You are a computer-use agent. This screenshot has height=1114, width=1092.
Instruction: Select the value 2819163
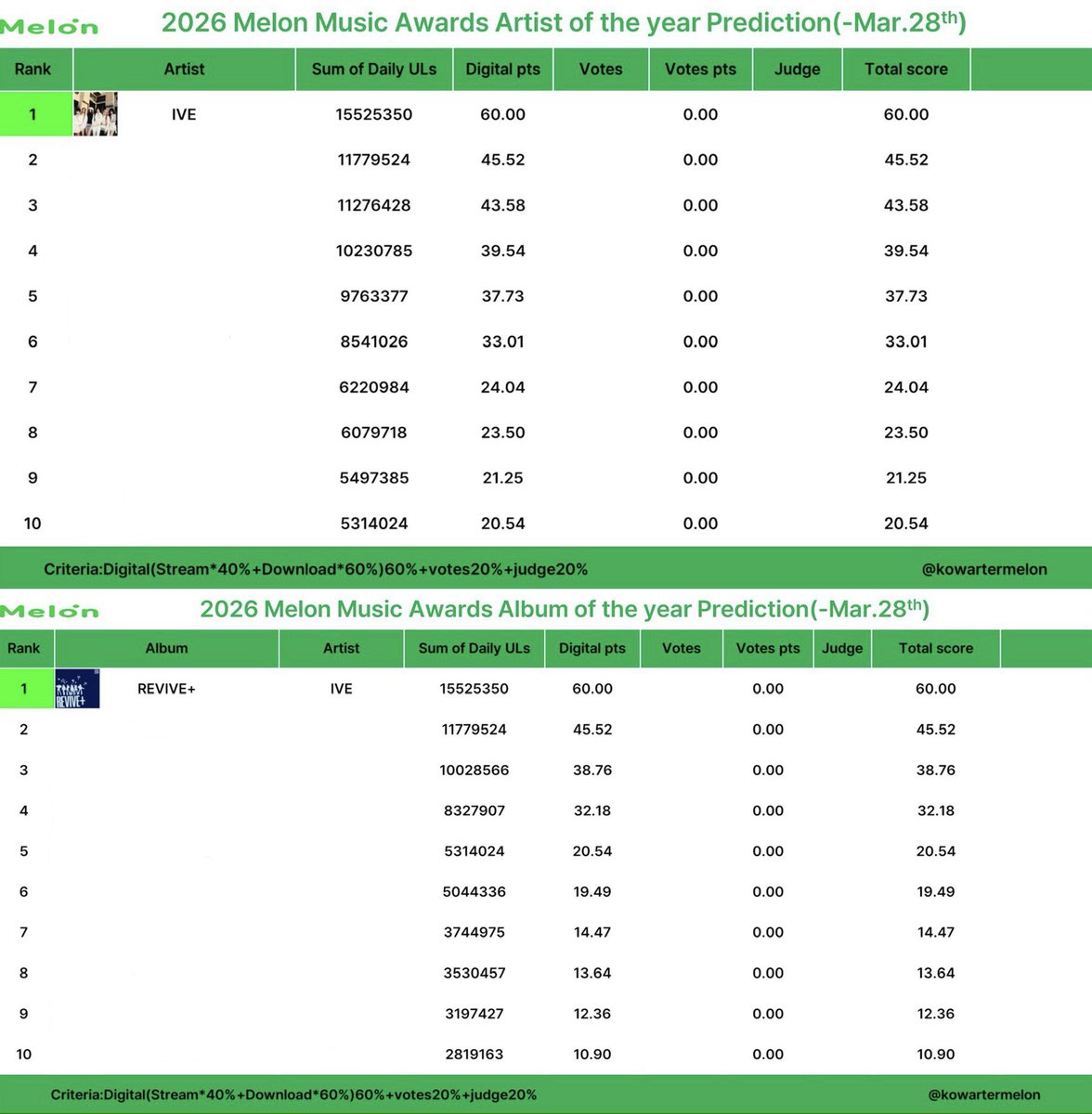474,1054
